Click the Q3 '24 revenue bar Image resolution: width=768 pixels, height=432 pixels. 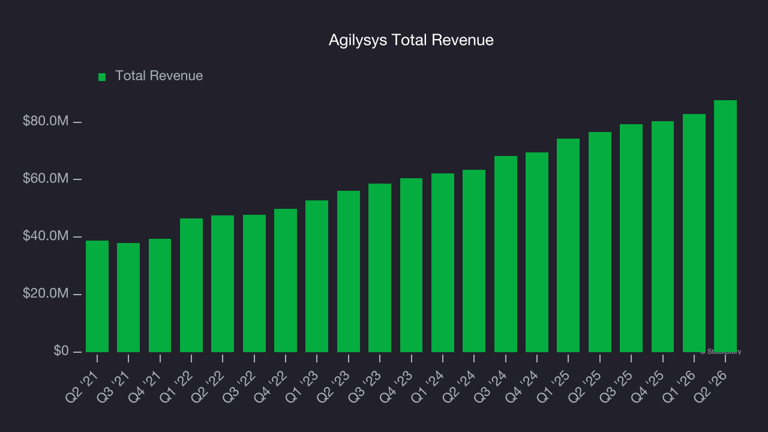pyautogui.click(x=505, y=254)
